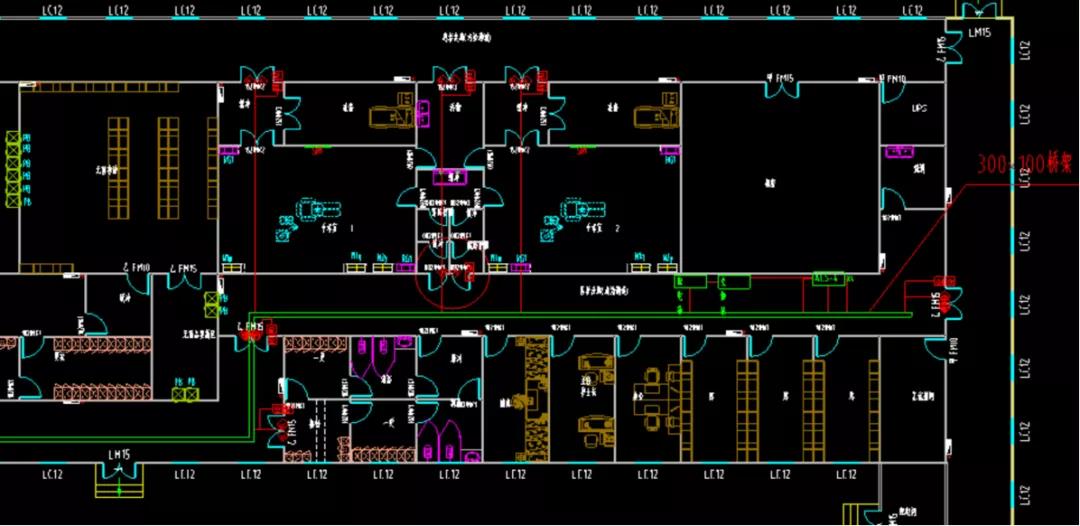Image resolution: width=1080 pixels, height=526 pixels.
Task: Click the LM15 door symbol on bottom wall
Action: click(x=119, y=455)
